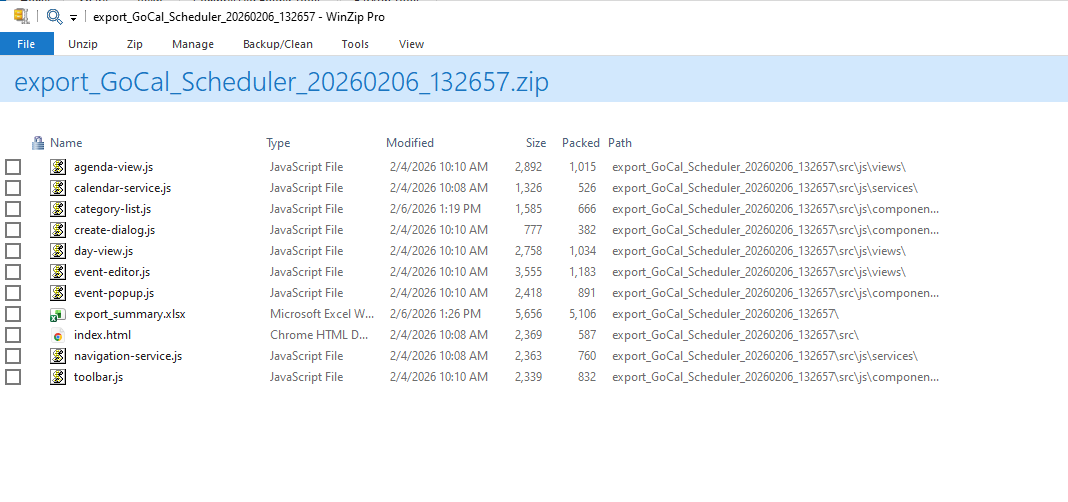The height and width of the screenshot is (502, 1068).
Task: Check the box for calendar-service.js
Action: coord(13,188)
